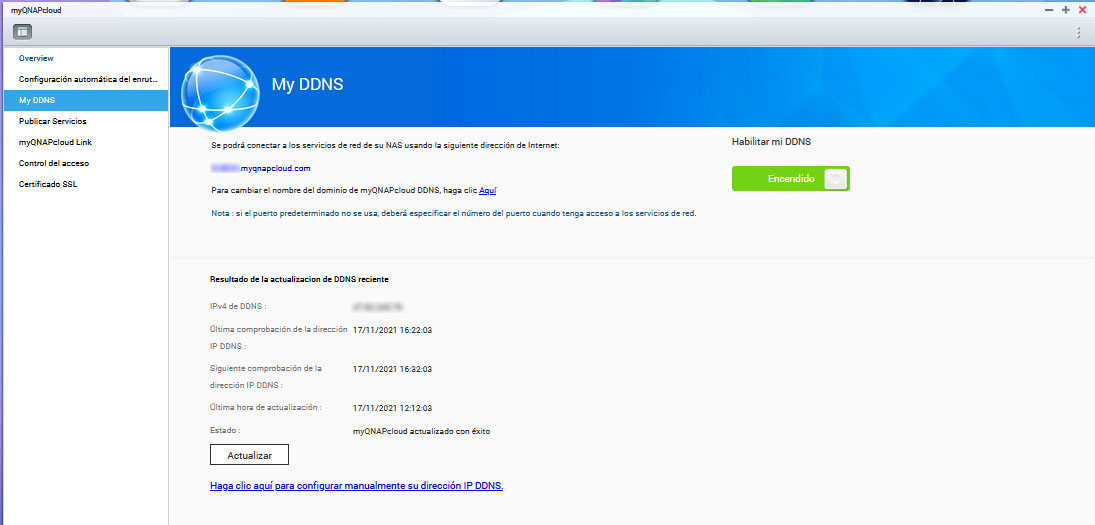1095x525 pixels.
Task: Open the Overview section
Action: click(36, 58)
